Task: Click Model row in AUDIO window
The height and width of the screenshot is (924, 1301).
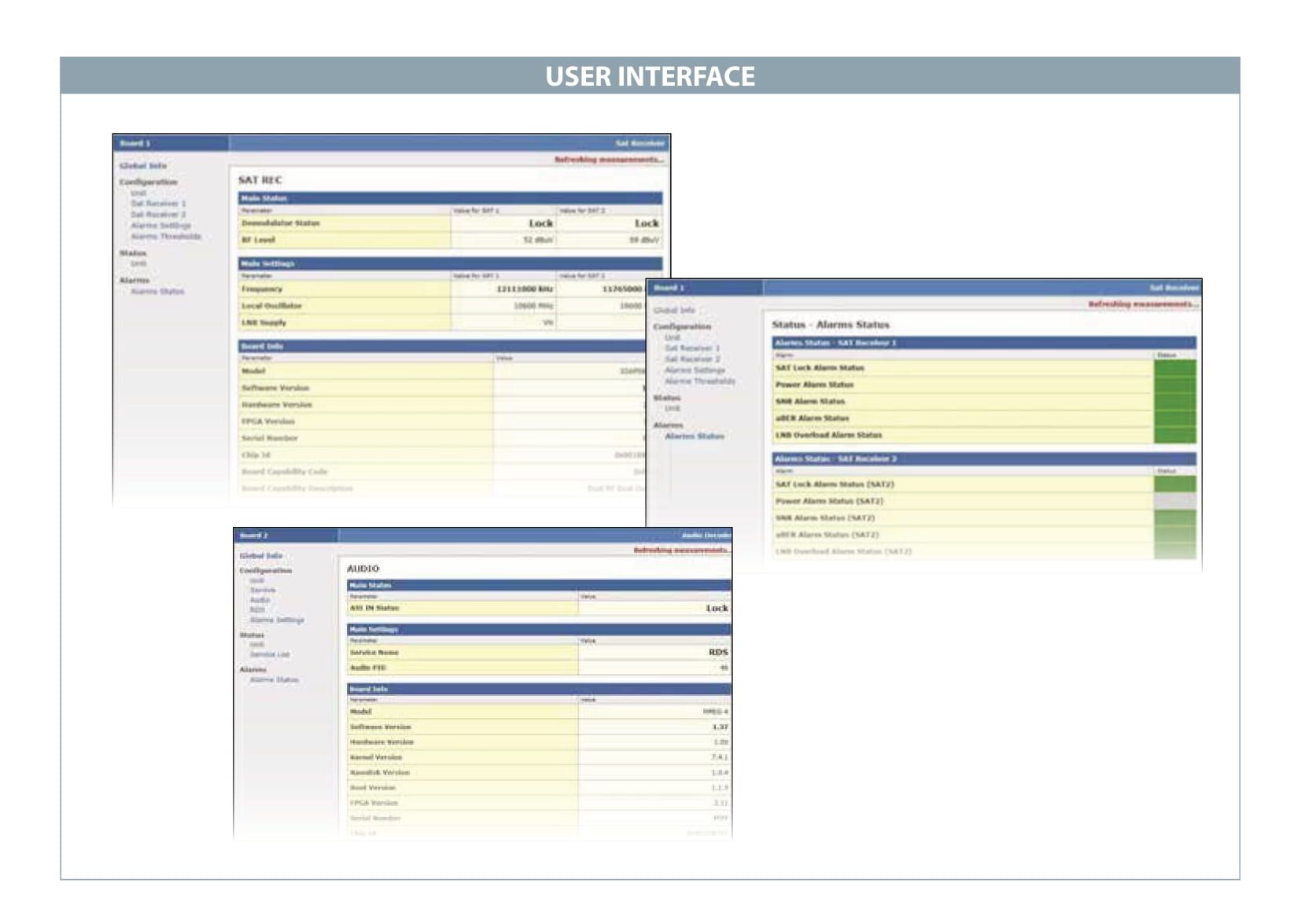Action: [x=539, y=712]
